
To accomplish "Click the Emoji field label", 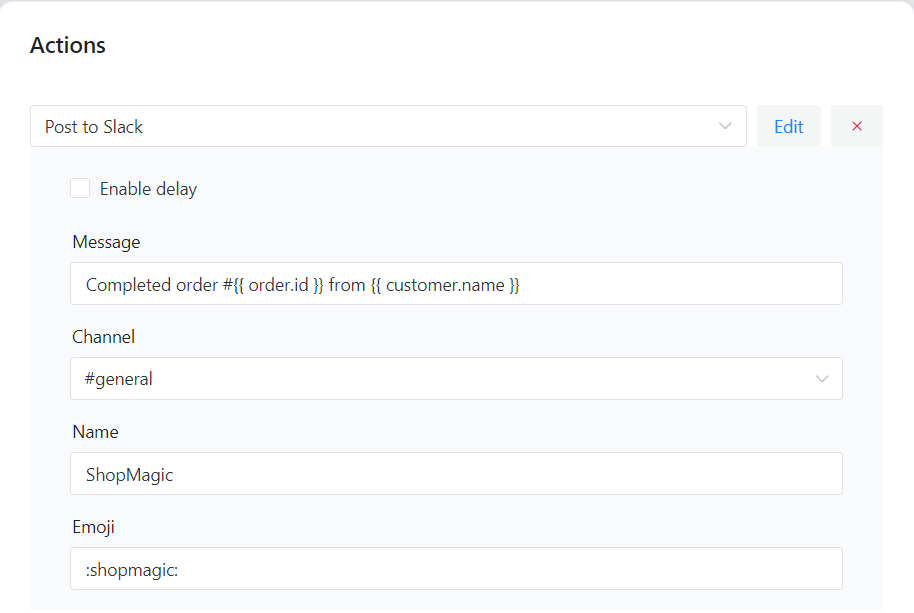I will click(93, 527).
